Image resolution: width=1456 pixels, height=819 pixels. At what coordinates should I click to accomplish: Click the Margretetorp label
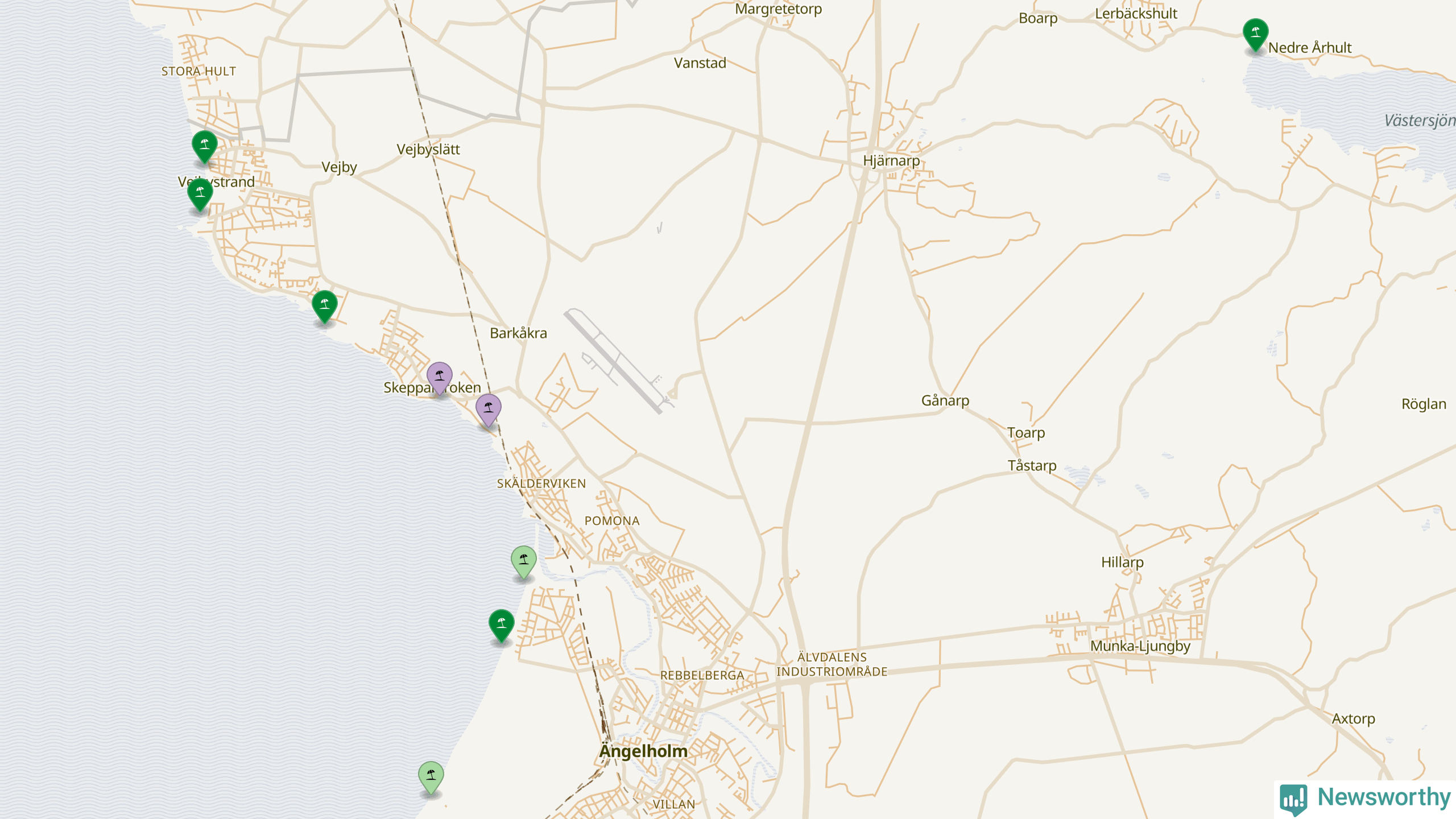coord(778,9)
